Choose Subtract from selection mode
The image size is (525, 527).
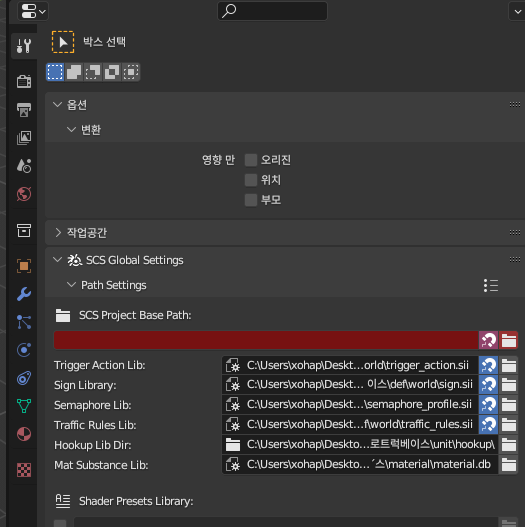93,72
